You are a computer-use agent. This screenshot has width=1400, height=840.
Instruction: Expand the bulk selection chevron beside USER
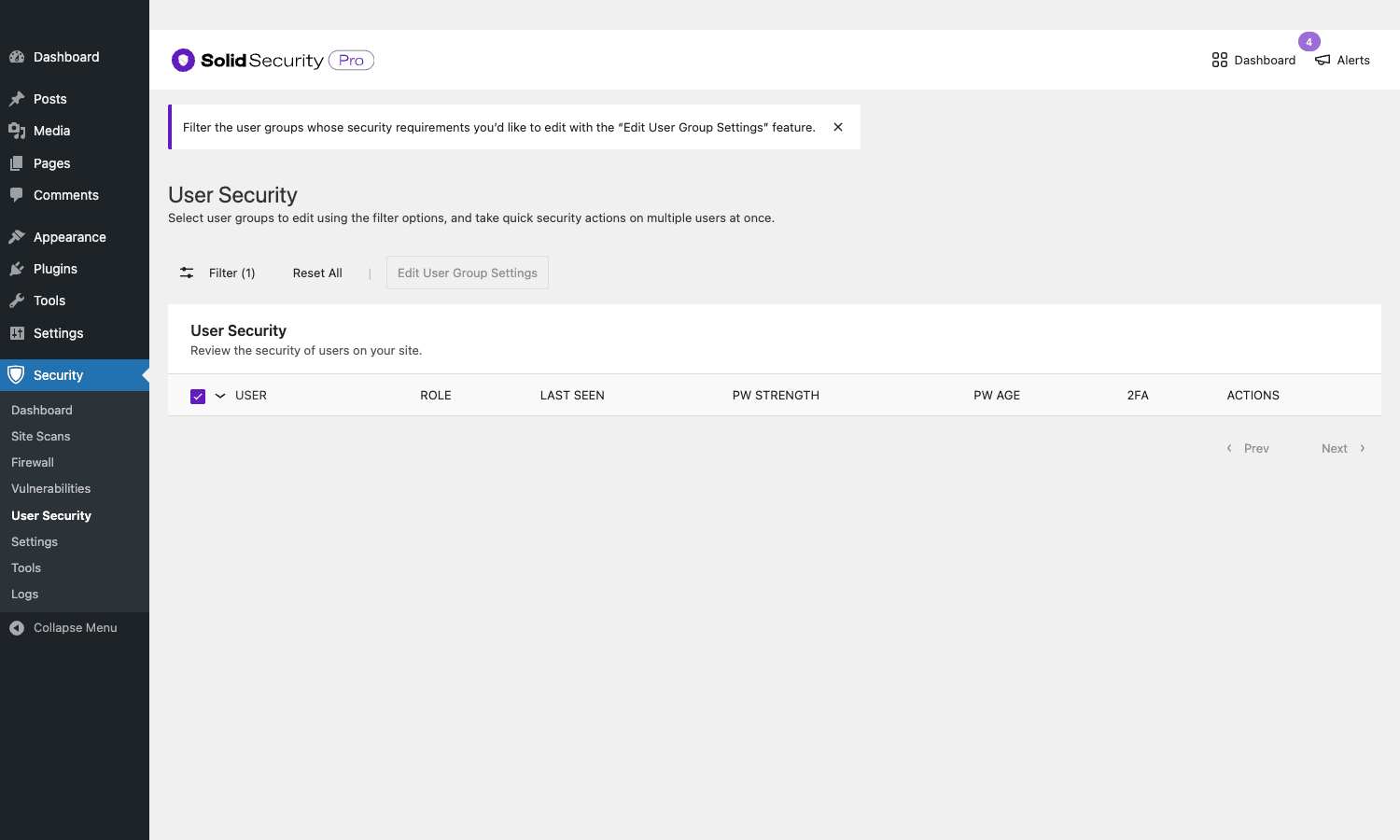(220, 396)
